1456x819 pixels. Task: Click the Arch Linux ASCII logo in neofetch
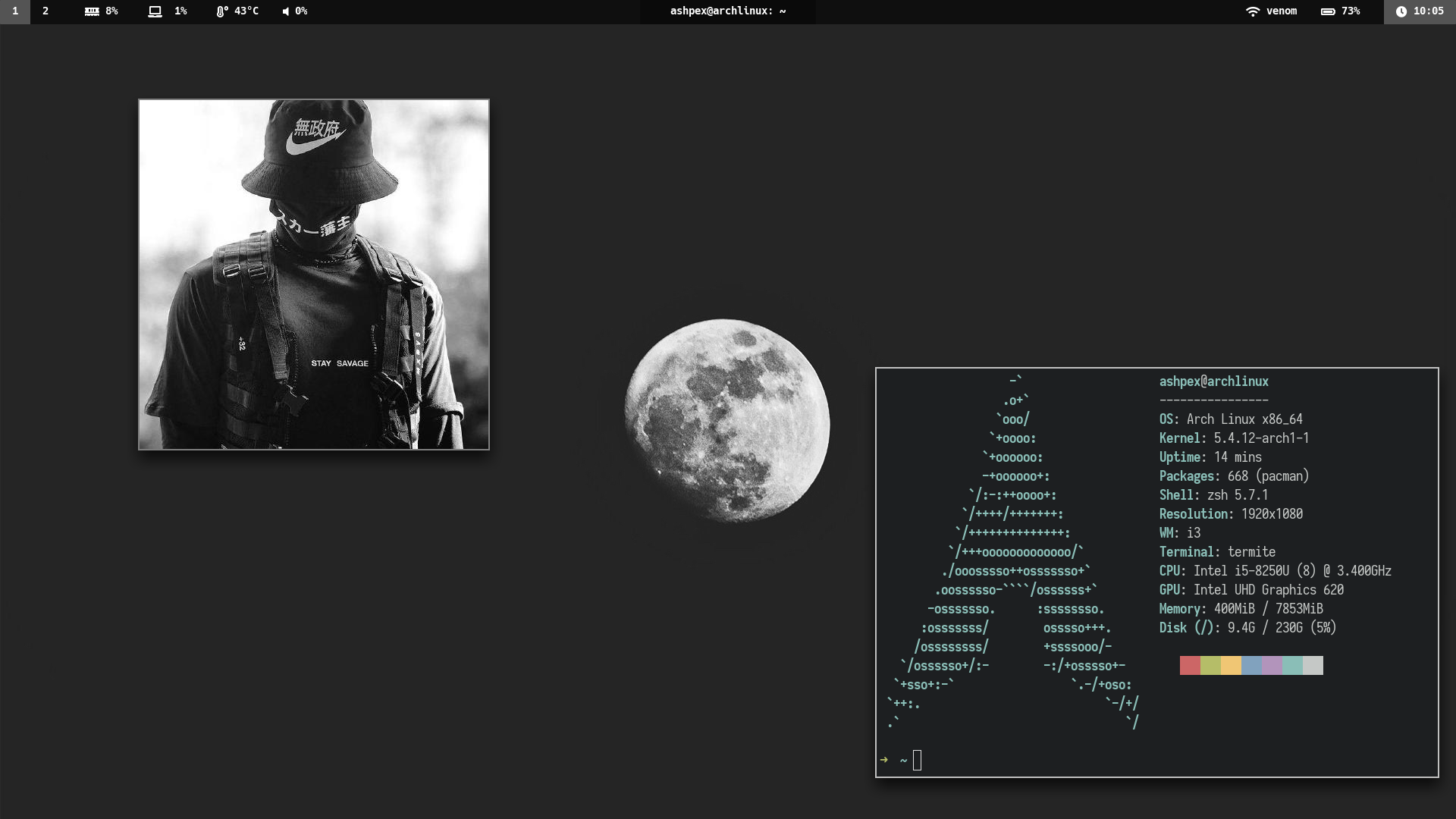(1009, 554)
